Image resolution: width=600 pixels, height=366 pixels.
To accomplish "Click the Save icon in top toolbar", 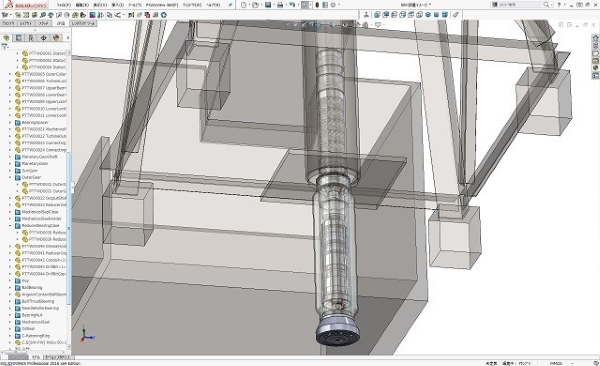I will (x=268, y=5).
